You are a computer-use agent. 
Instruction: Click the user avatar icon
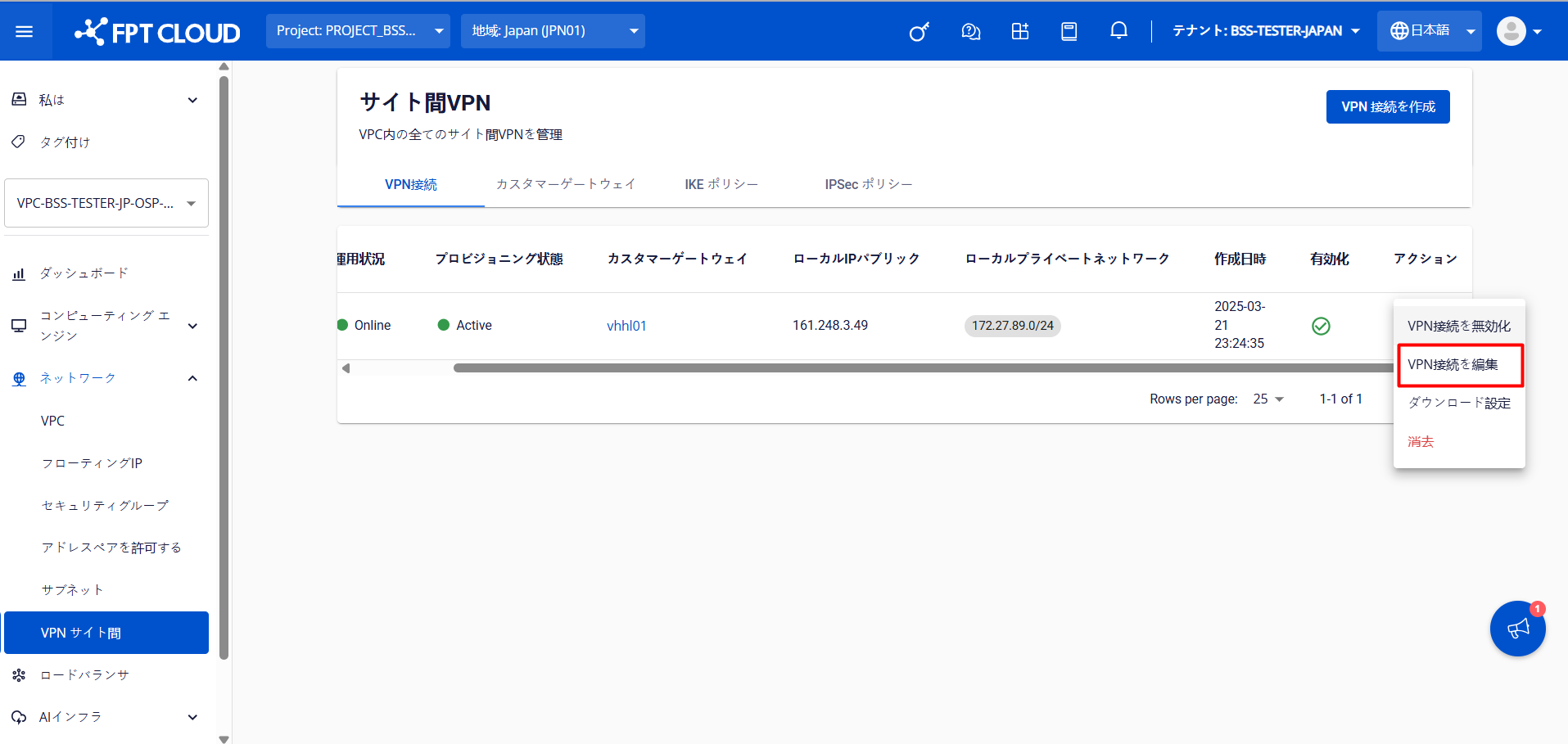click(x=1511, y=31)
